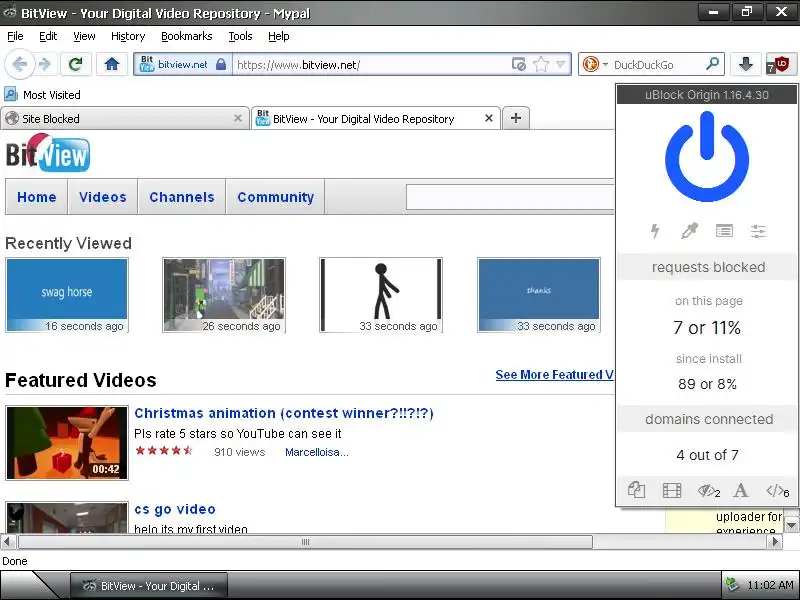Go to Home in BitView nav
This screenshot has width=800, height=600.
37,197
